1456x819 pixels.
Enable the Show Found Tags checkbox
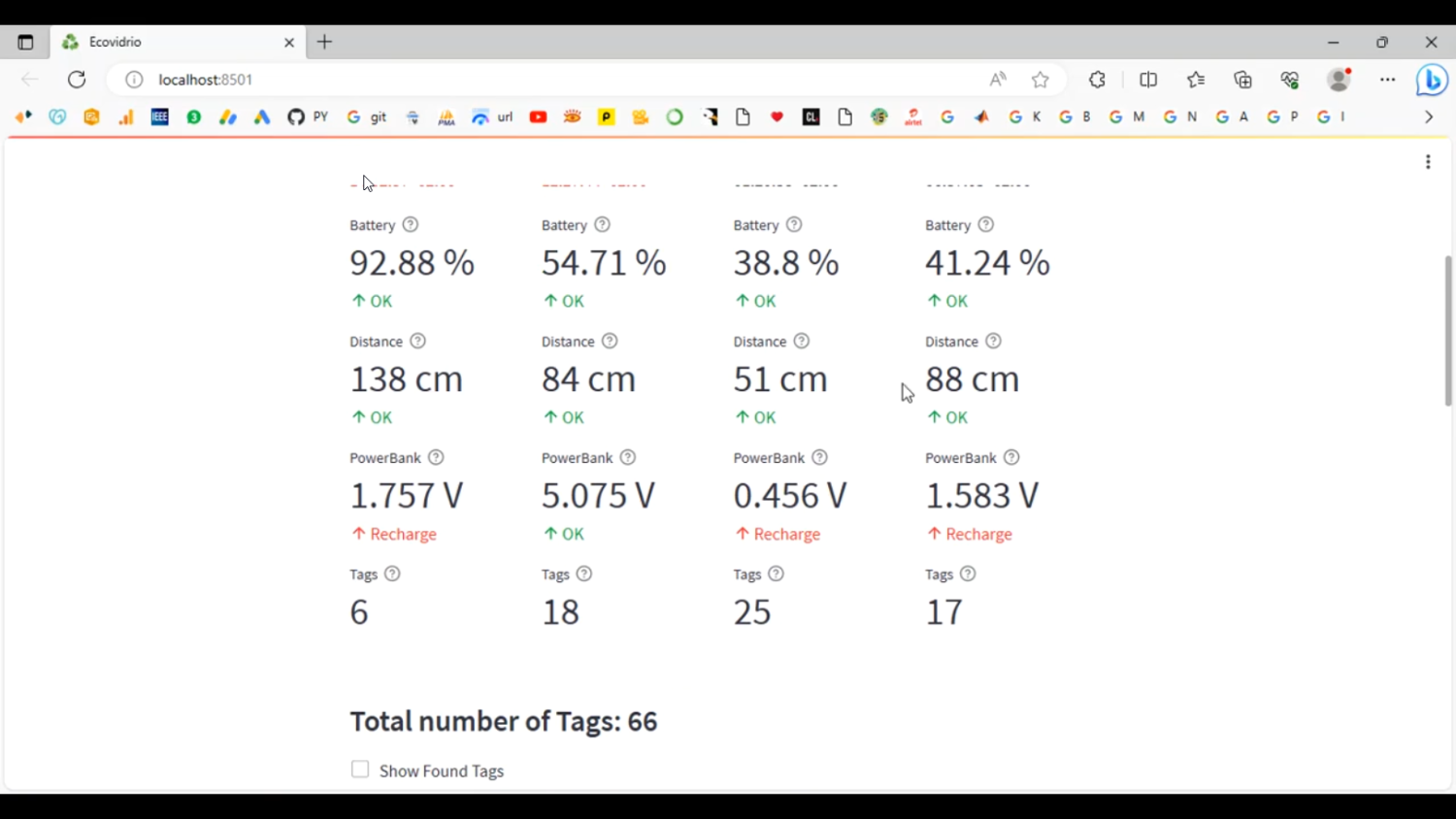click(360, 770)
